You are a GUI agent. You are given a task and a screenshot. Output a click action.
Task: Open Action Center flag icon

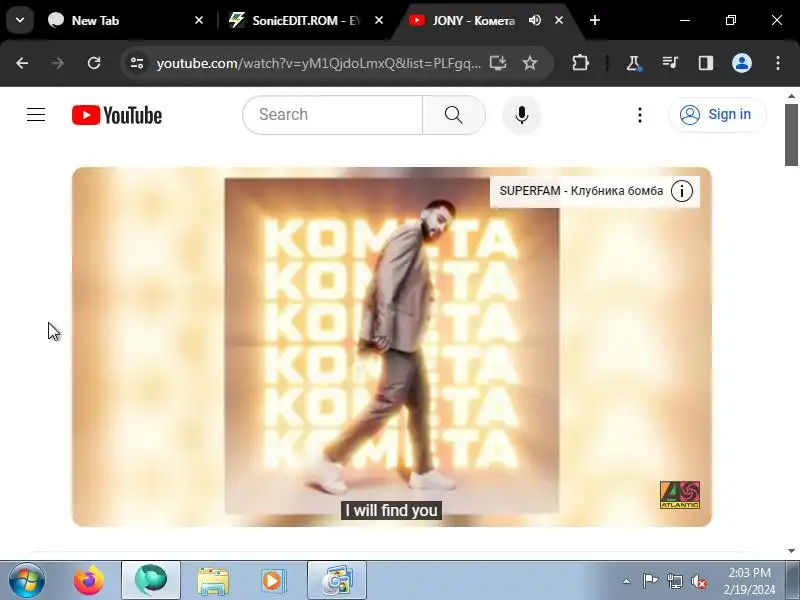[x=650, y=581]
